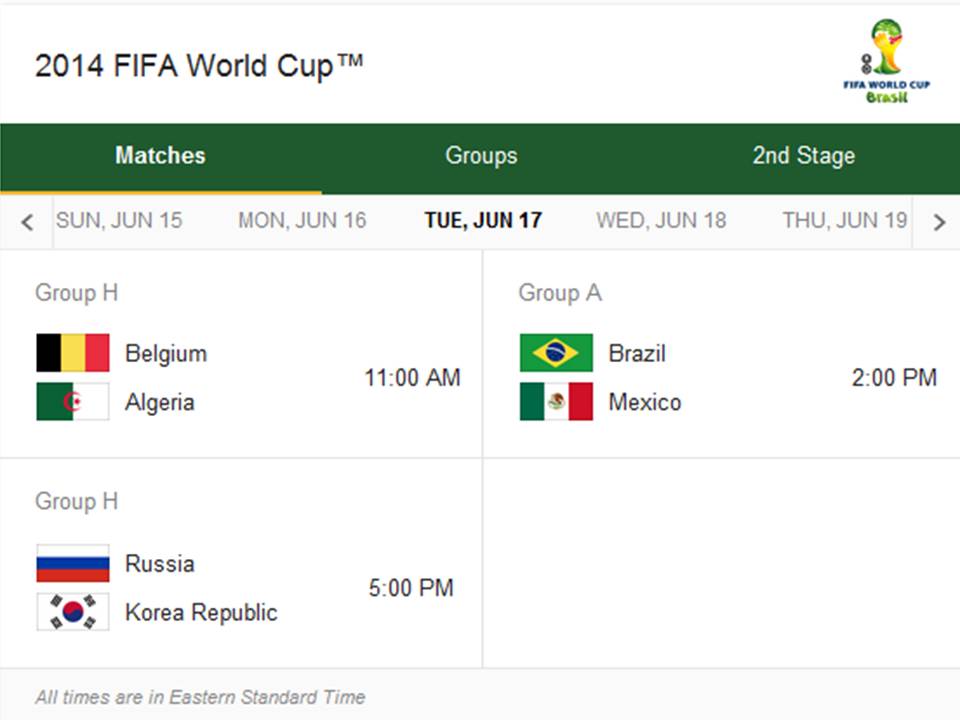
Task: Open the Brazil vs Mexico match details
Action: (720, 378)
